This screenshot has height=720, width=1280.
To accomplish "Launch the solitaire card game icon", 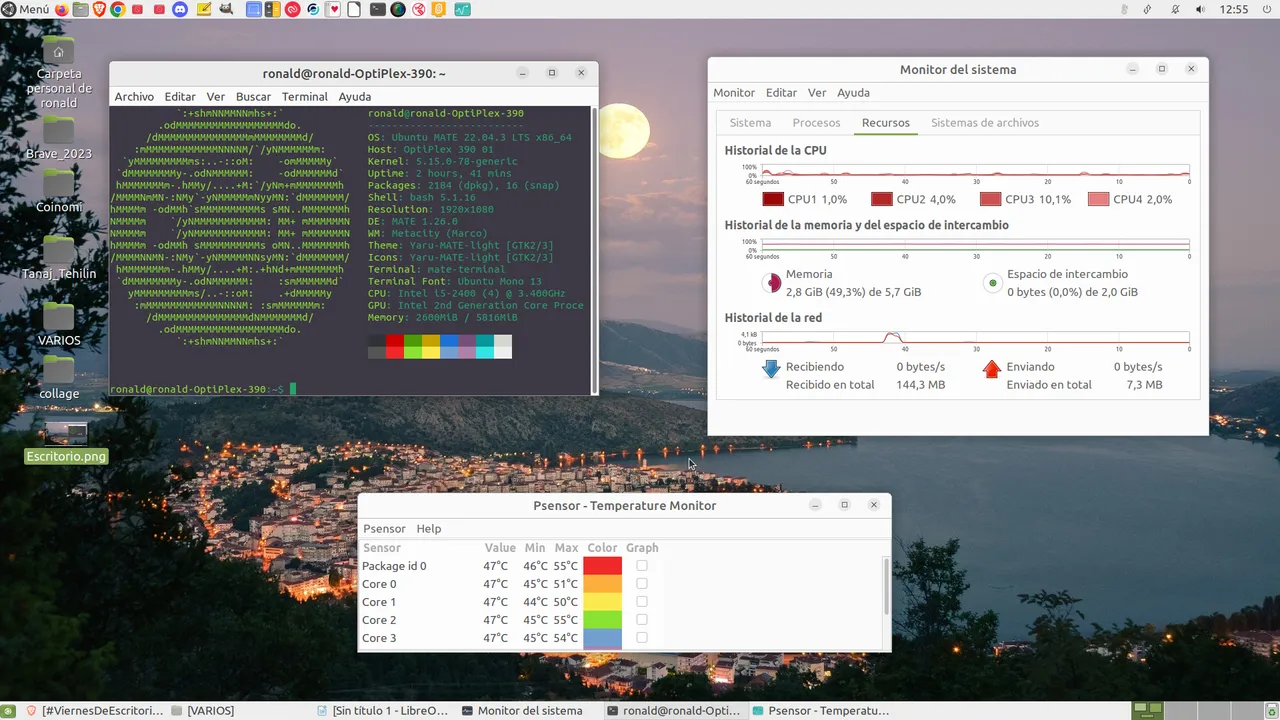I will [332, 9].
